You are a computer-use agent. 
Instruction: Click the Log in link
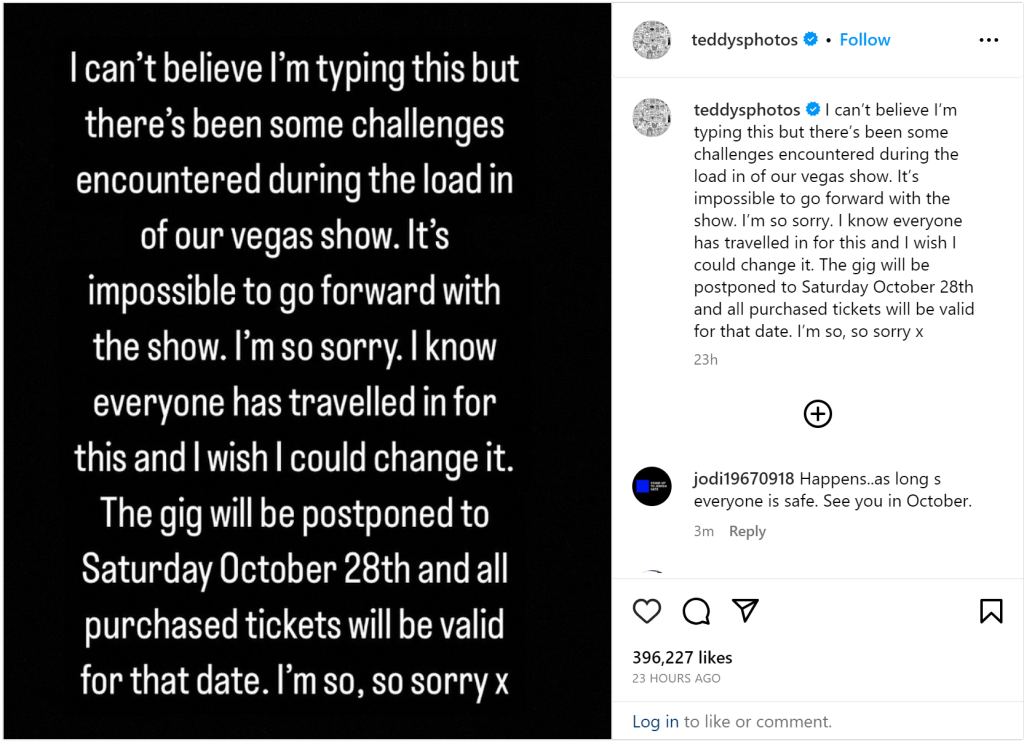coord(655,721)
